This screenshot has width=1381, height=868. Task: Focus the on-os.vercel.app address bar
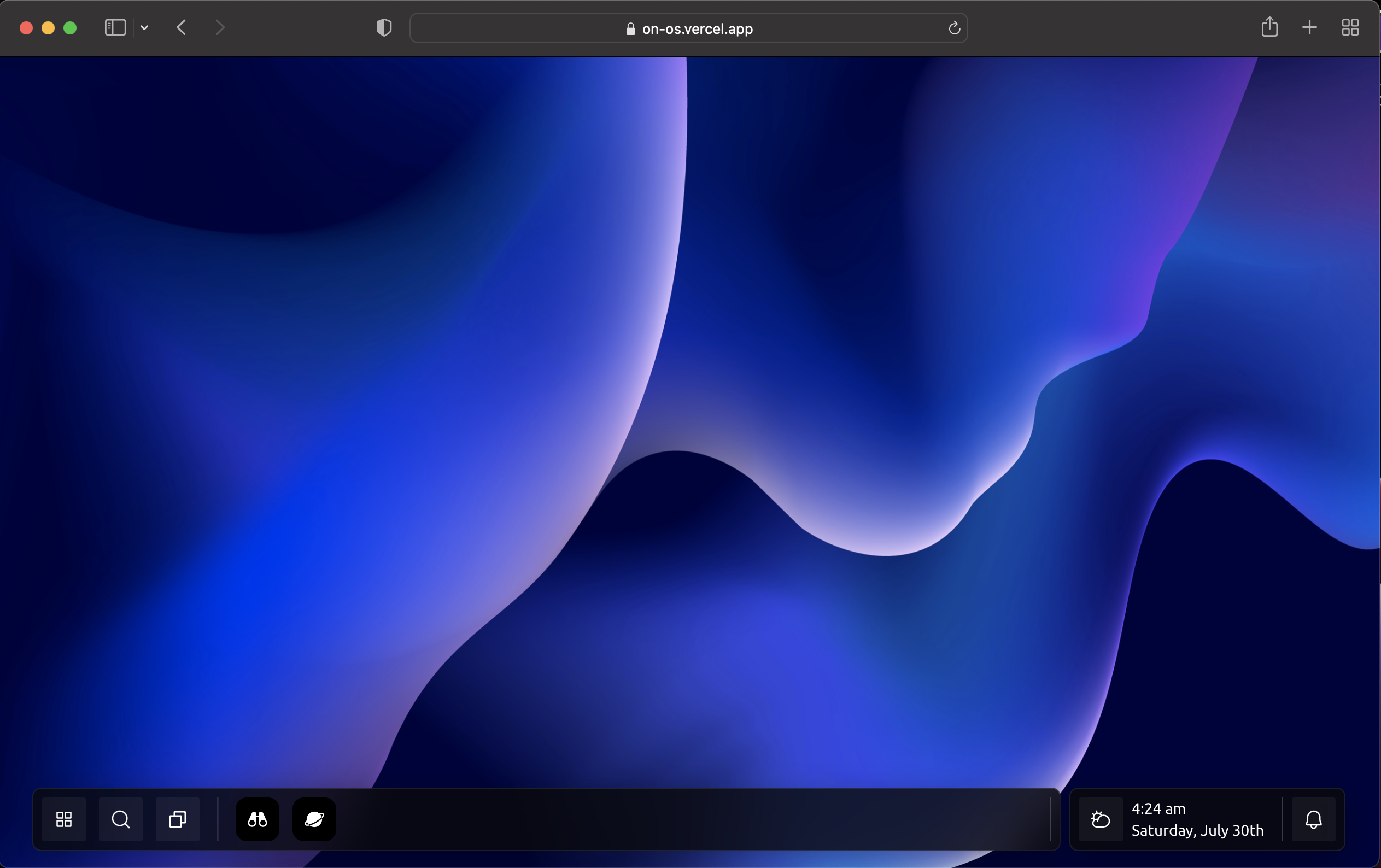coord(688,28)
